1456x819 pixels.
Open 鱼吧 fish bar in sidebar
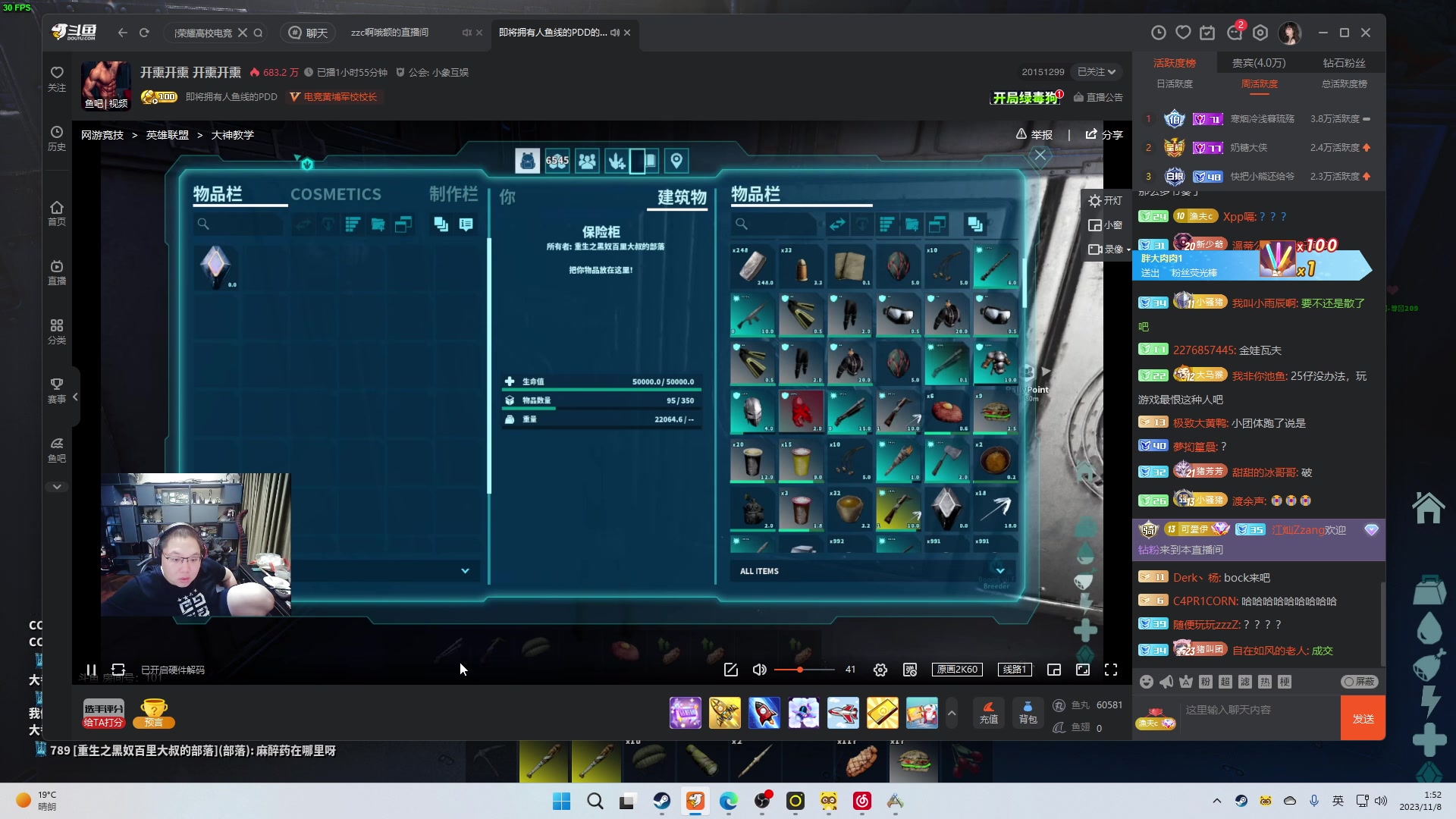(x=57, y=450)
